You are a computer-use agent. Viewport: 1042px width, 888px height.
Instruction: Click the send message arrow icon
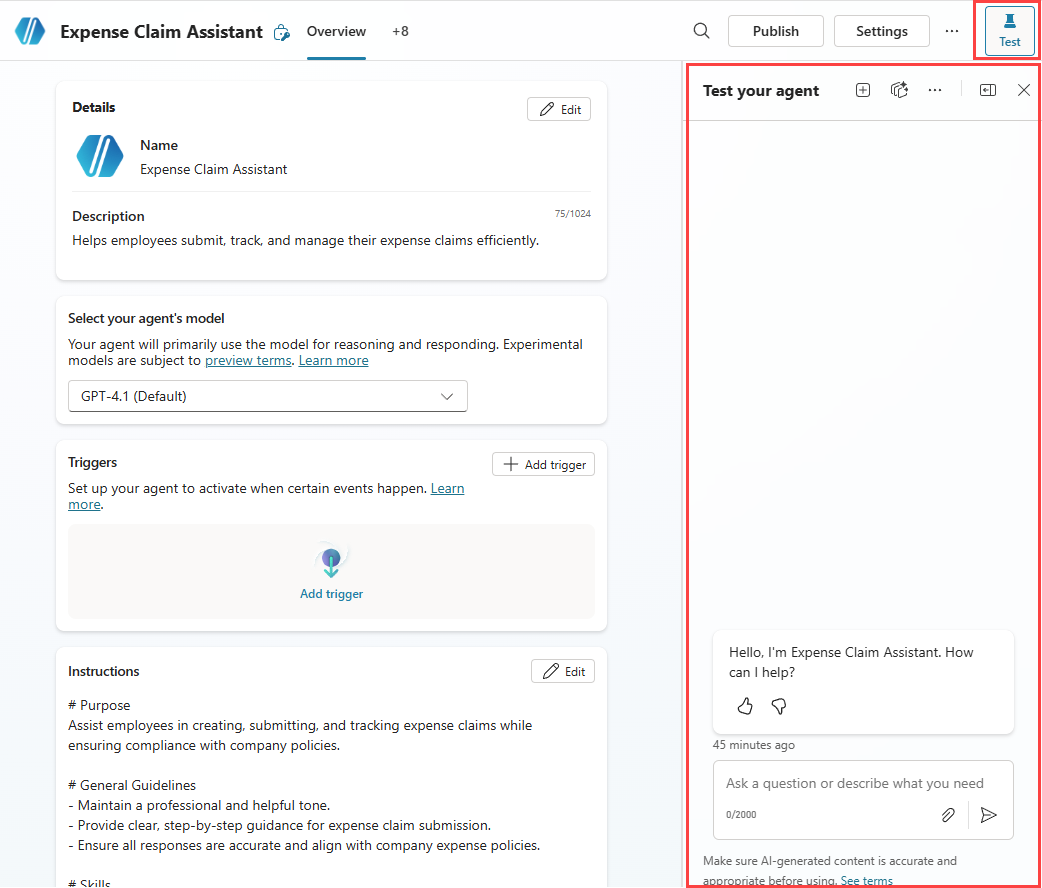point(989,815)
